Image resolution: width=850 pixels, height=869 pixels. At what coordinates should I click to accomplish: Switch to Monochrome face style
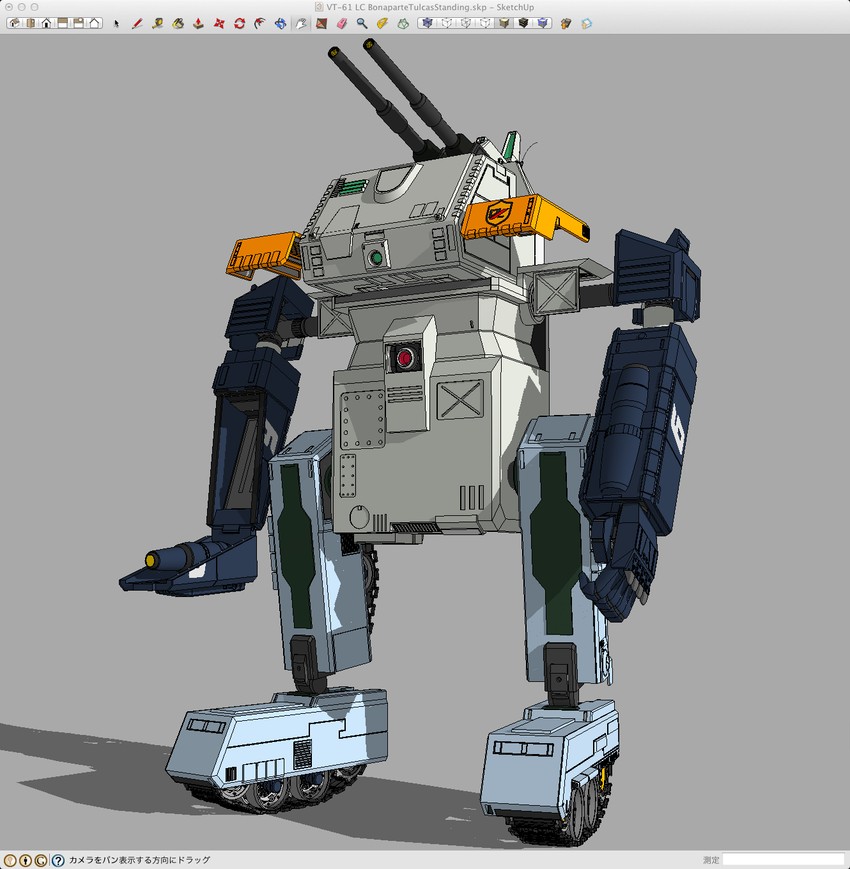543,23
